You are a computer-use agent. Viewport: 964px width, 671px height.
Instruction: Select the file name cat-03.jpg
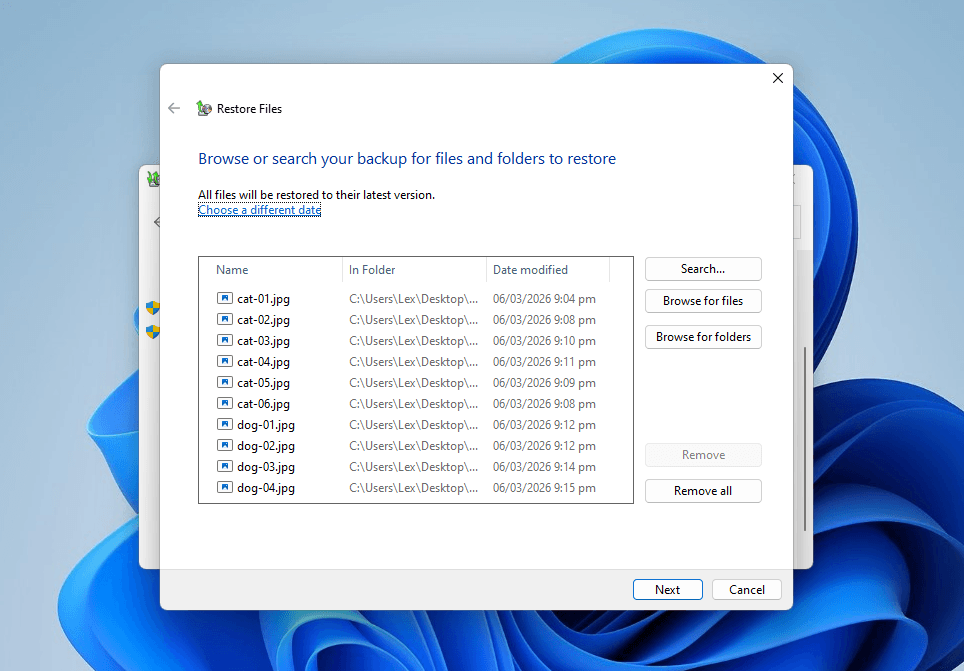263,341
